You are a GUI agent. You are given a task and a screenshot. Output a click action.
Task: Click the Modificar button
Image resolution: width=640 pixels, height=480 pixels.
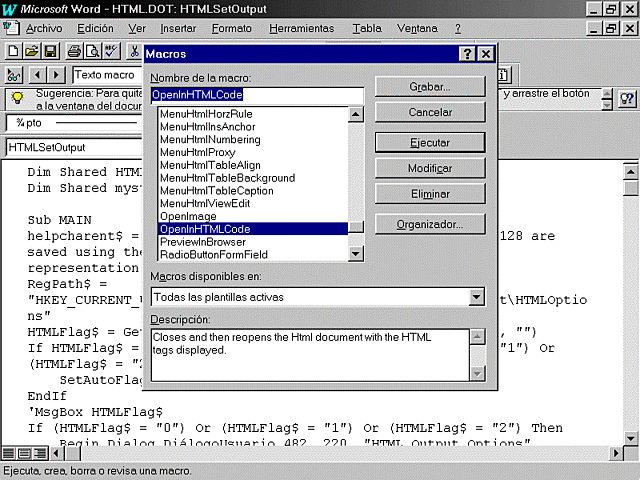pyautogui.click(x=430, y=168)
